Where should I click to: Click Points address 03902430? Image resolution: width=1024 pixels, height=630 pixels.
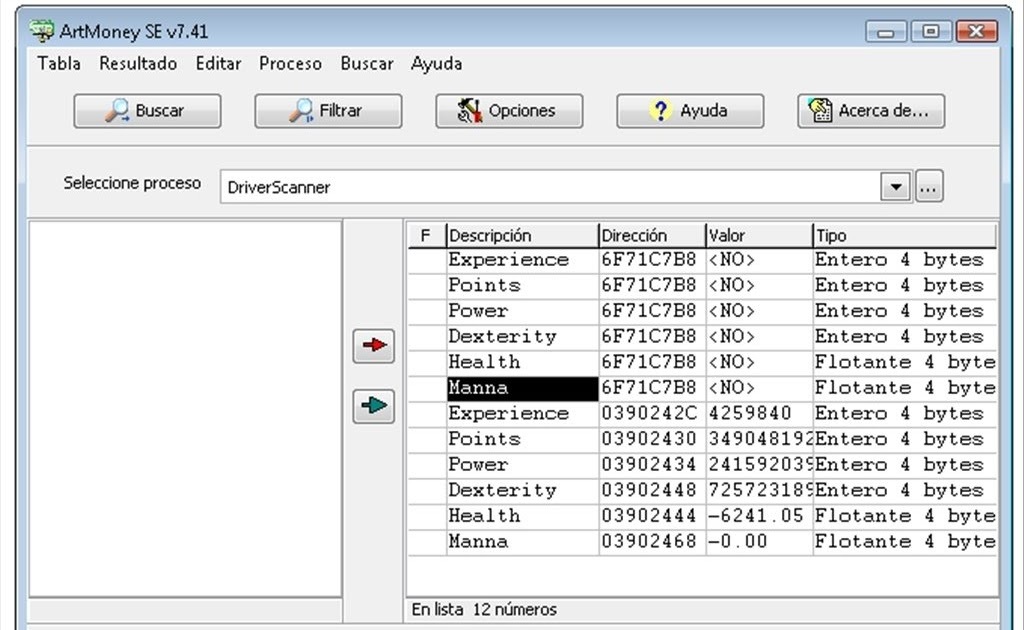[649, 439]
